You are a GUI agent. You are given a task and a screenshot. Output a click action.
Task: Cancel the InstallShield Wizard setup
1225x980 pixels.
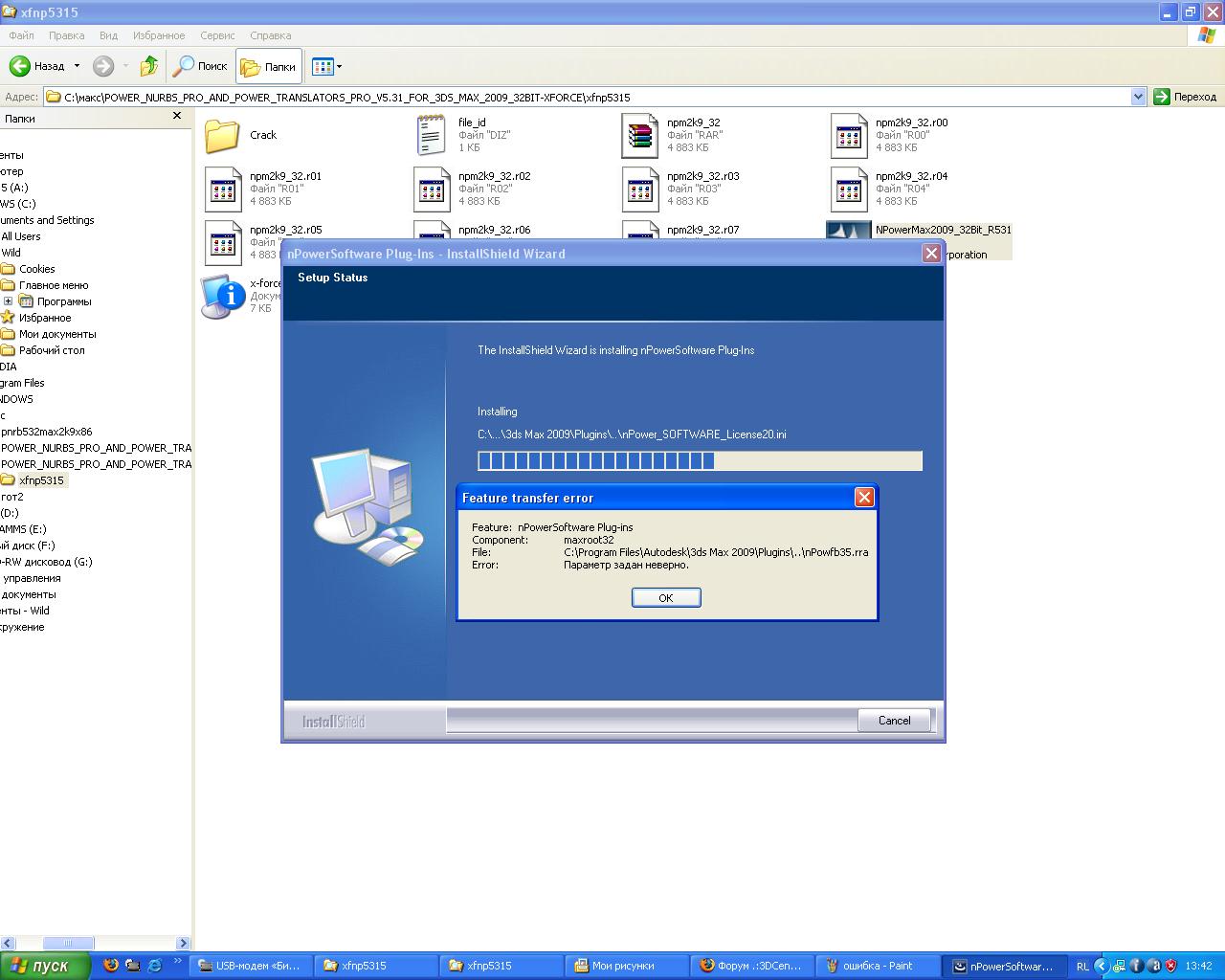click(894, 721)
